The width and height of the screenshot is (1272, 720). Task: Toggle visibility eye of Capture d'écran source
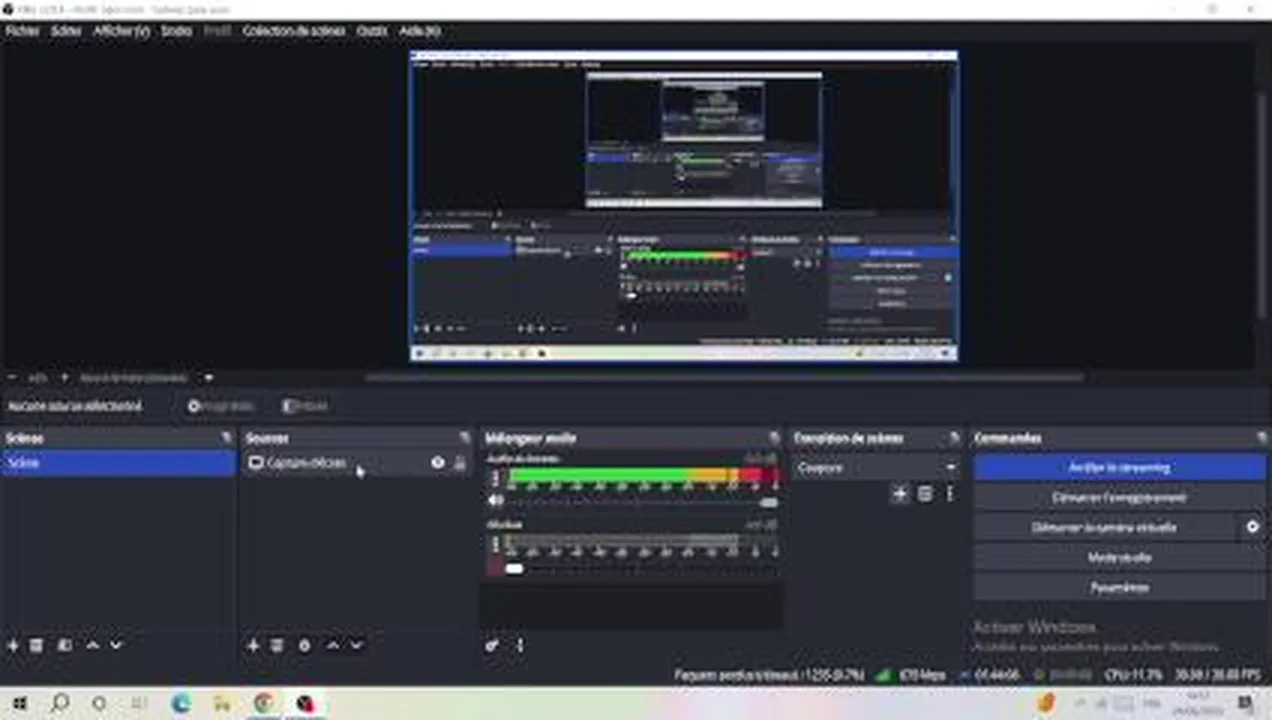[438, 463]
